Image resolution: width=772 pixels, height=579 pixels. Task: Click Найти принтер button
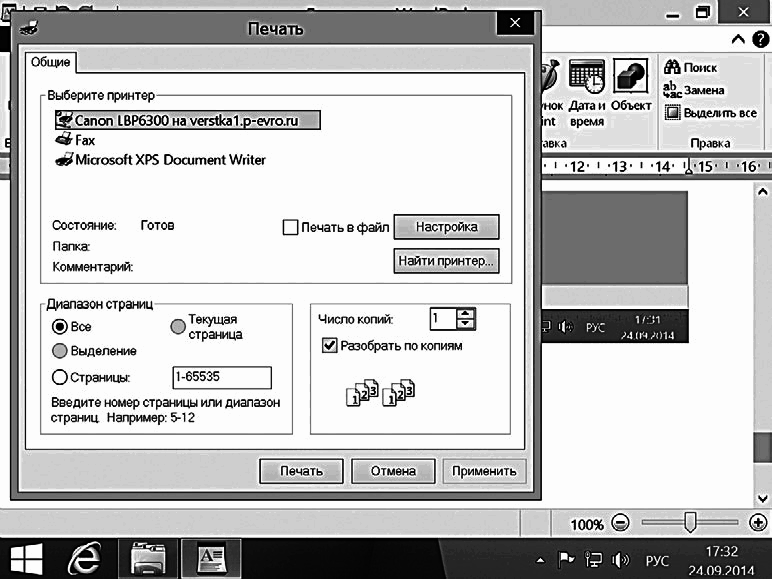447,260
